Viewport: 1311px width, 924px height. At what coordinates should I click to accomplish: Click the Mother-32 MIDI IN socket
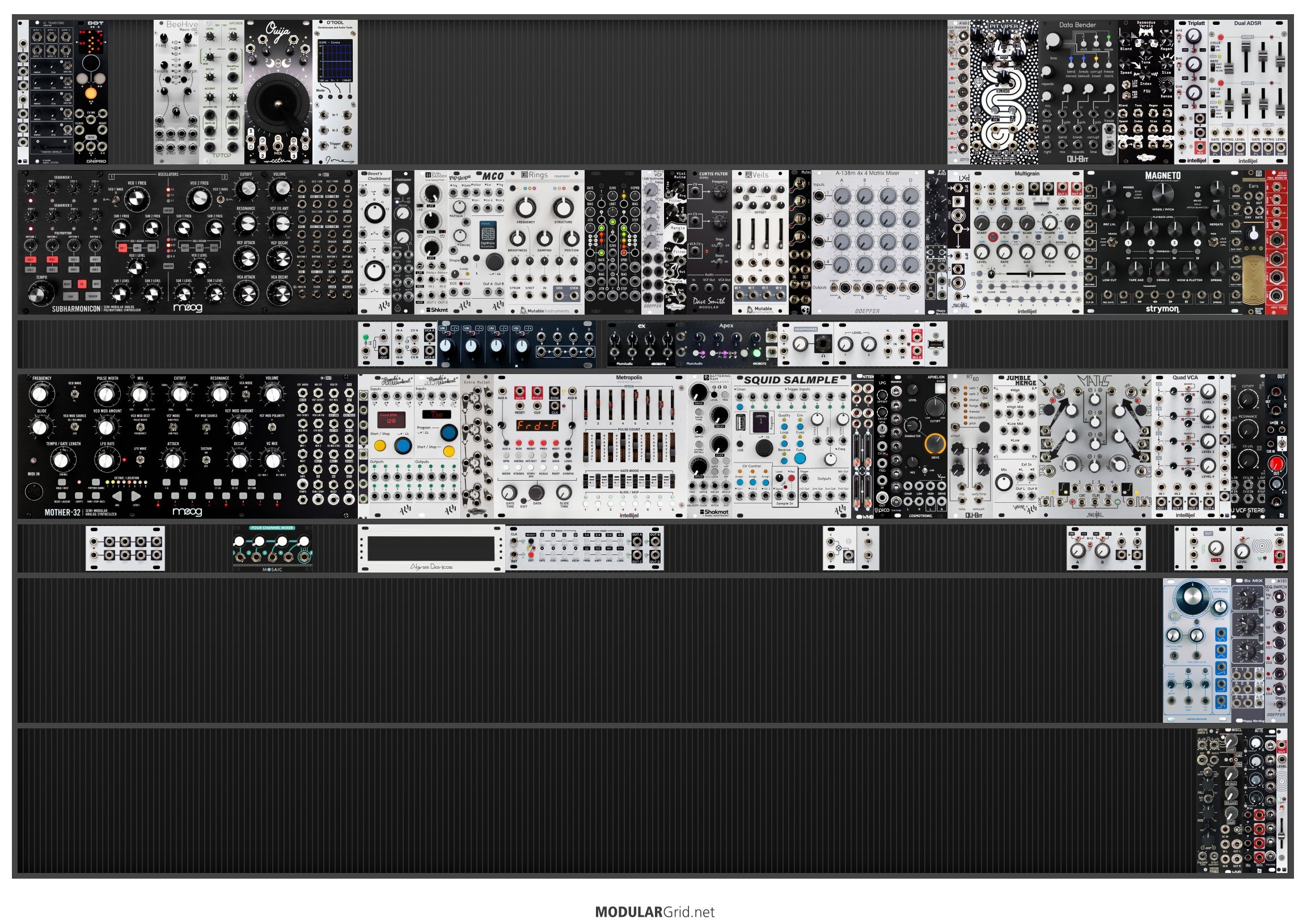[35, 491]
